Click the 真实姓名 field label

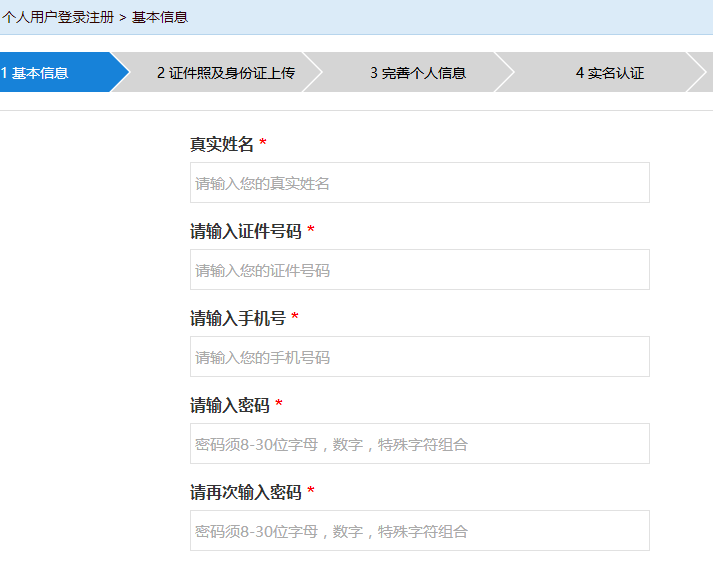tap(222, 145)
